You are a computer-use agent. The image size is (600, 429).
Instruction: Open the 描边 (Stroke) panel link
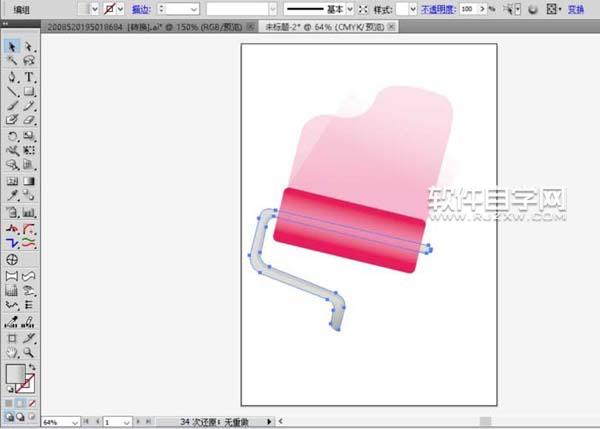tap(141, 9)
